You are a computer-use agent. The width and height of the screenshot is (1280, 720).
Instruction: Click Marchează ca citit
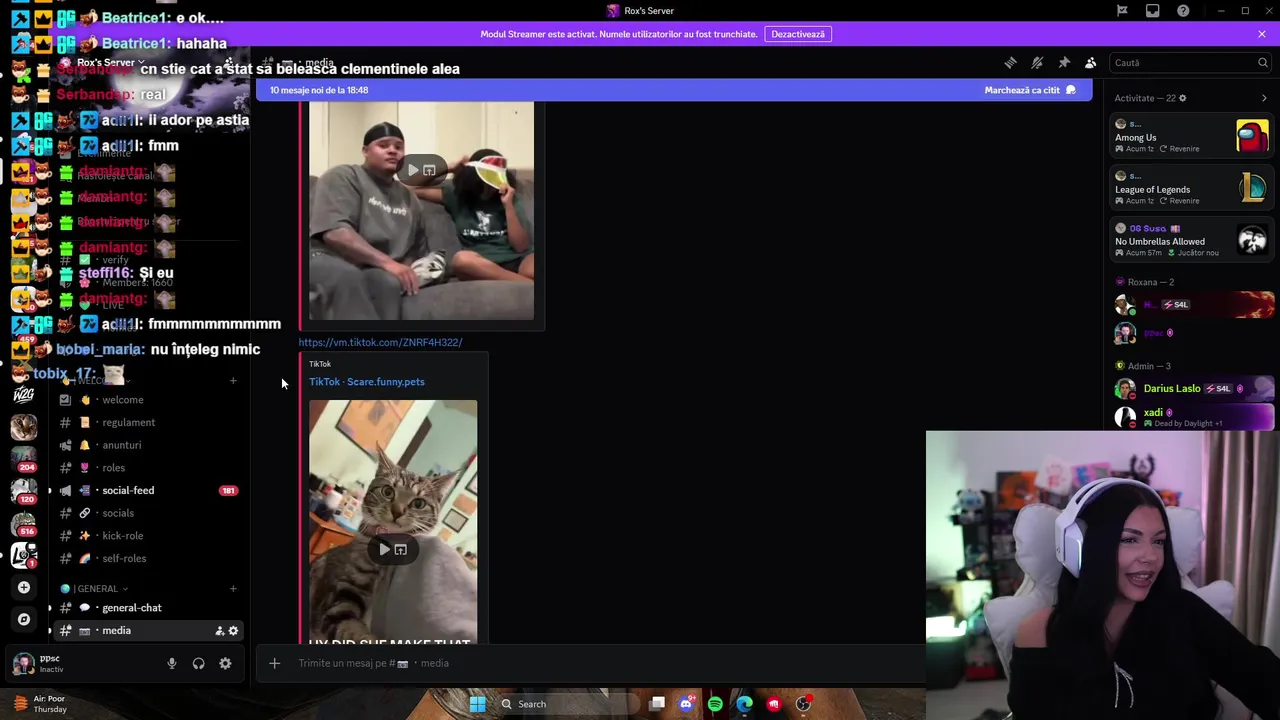click(1029, 90)
